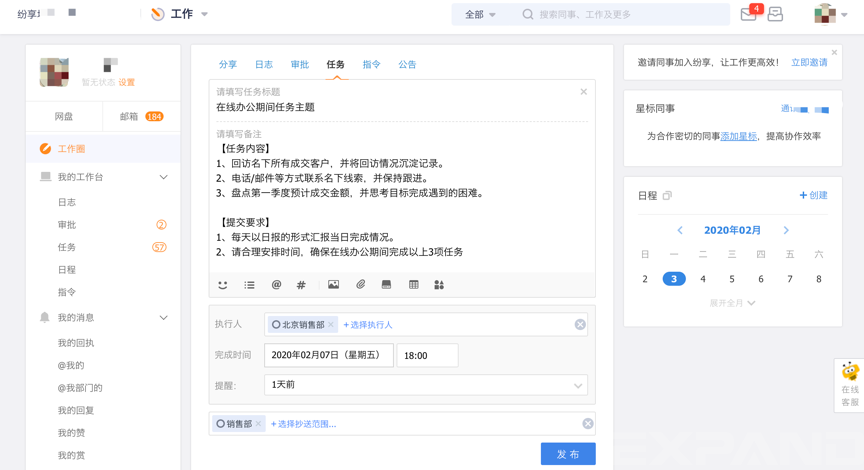Open the 全部 search scope dropdown
This screenshot has width=864, height=470.
click(480, 15)
